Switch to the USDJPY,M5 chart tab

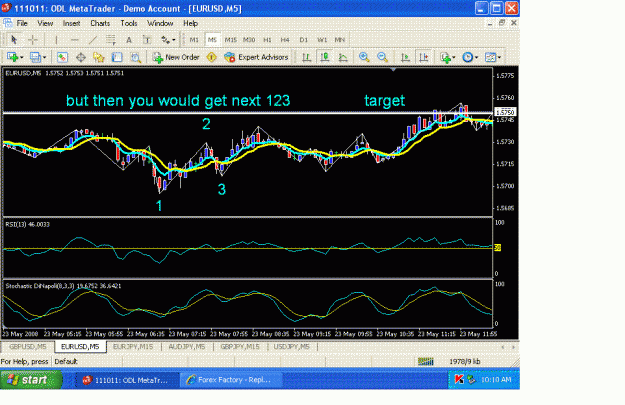point(291,347)
